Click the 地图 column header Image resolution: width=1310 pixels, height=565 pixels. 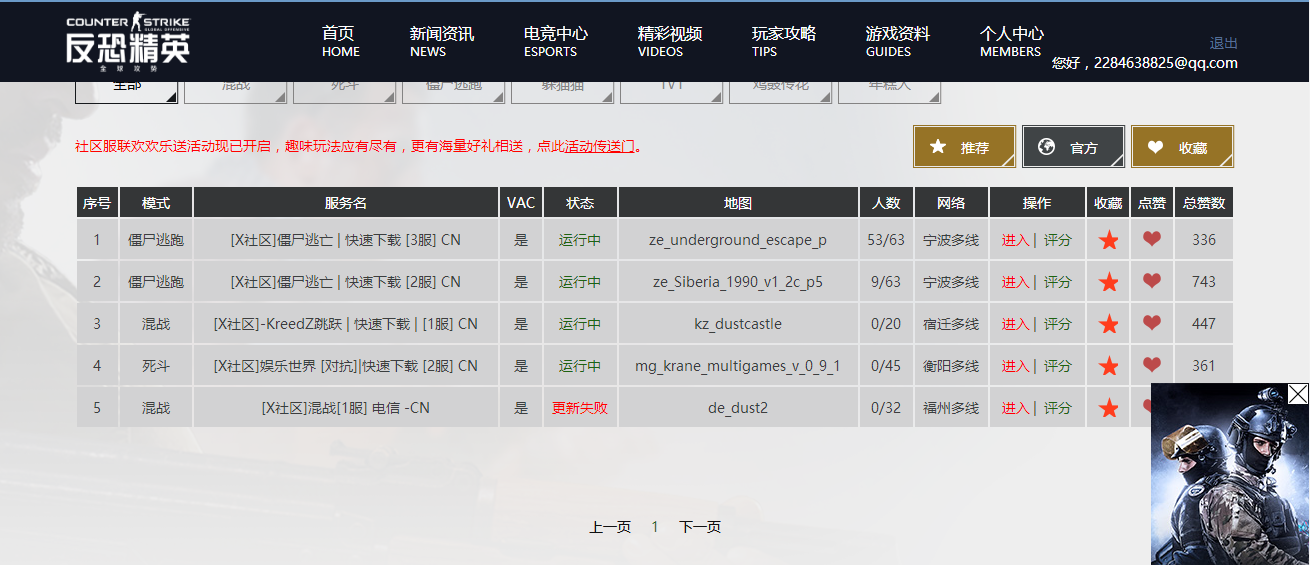pyautogui.click(x=738, y=202)
